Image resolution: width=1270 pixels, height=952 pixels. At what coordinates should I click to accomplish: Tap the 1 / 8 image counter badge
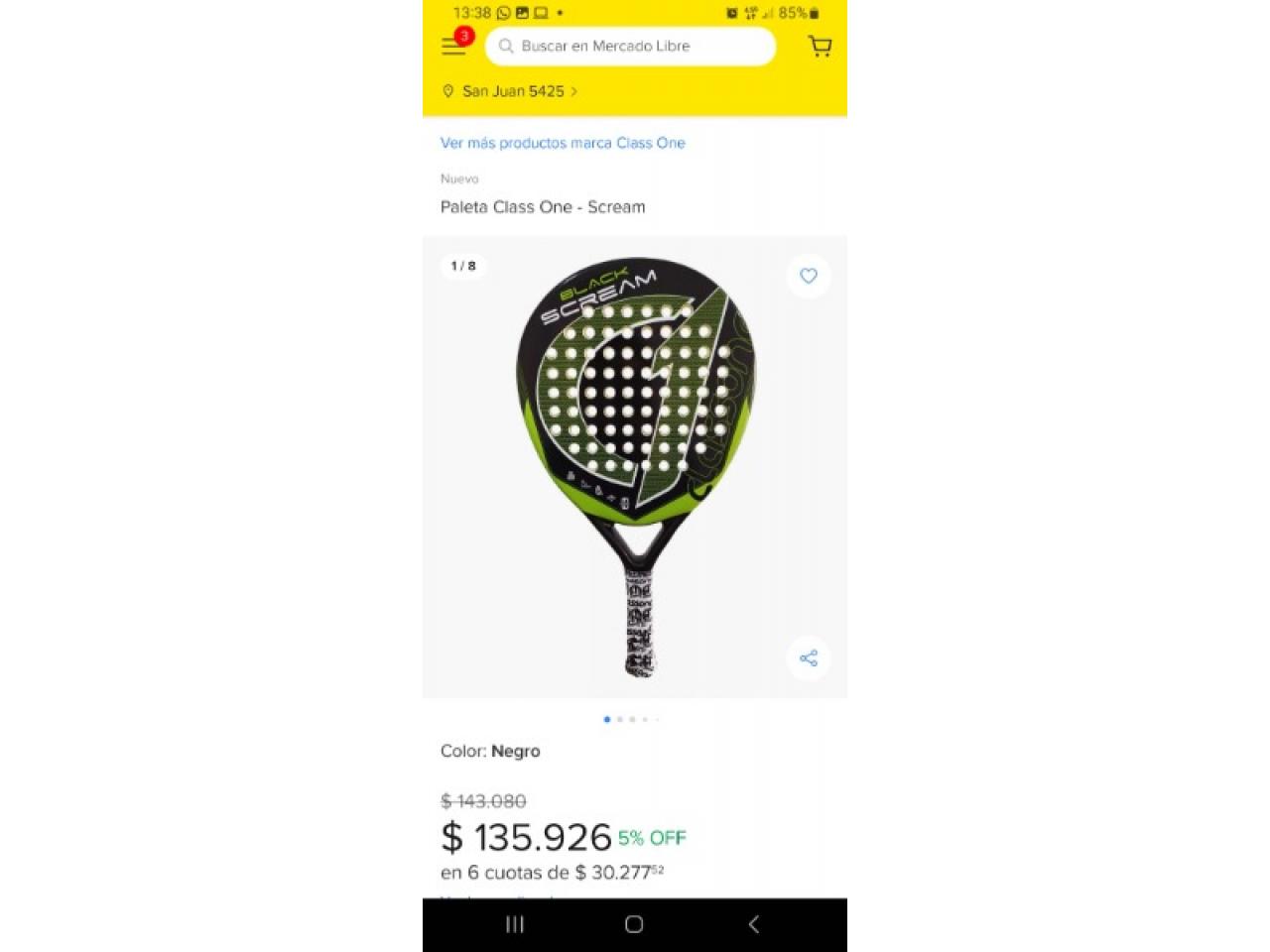(463, 266)
